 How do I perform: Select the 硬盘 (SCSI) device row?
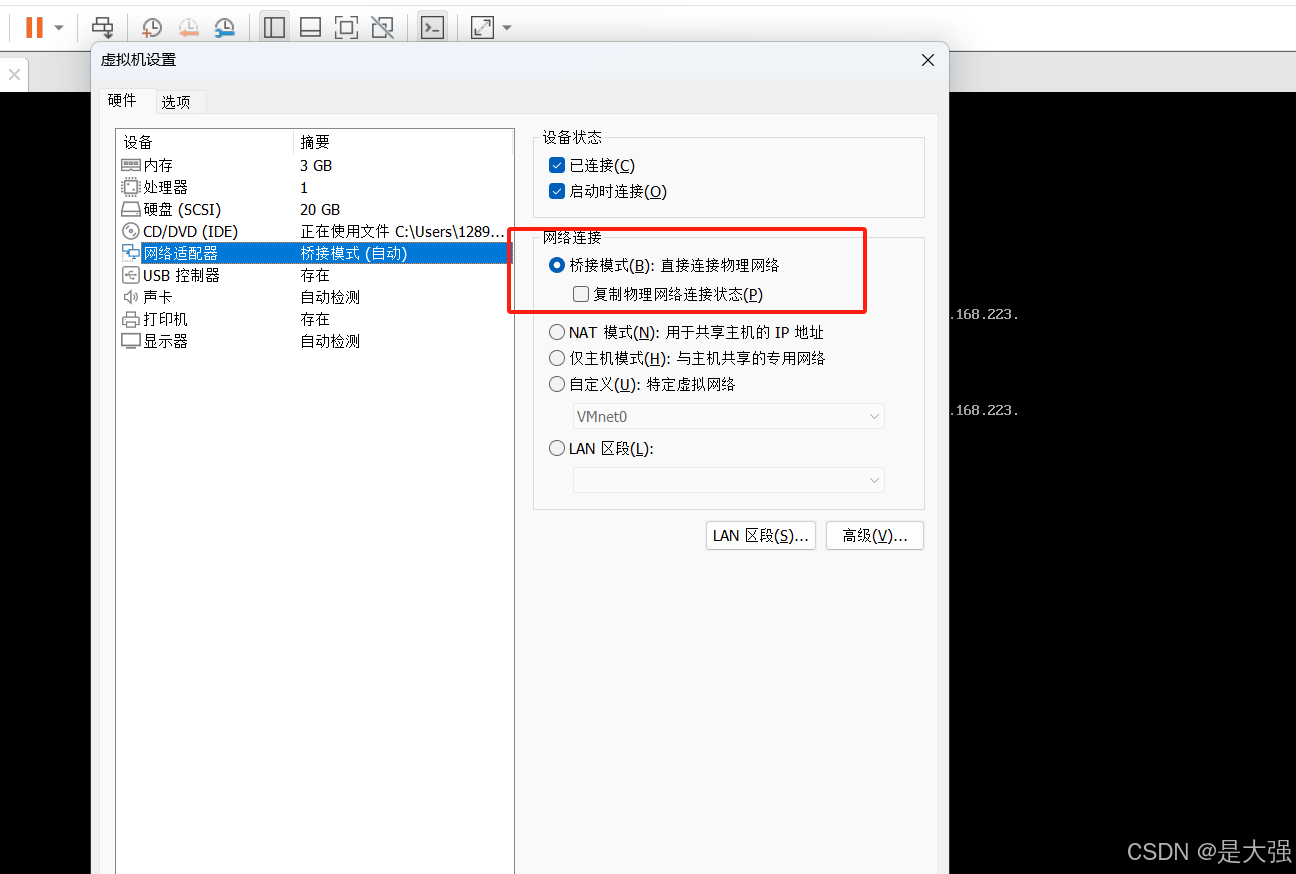click(314, 209)
